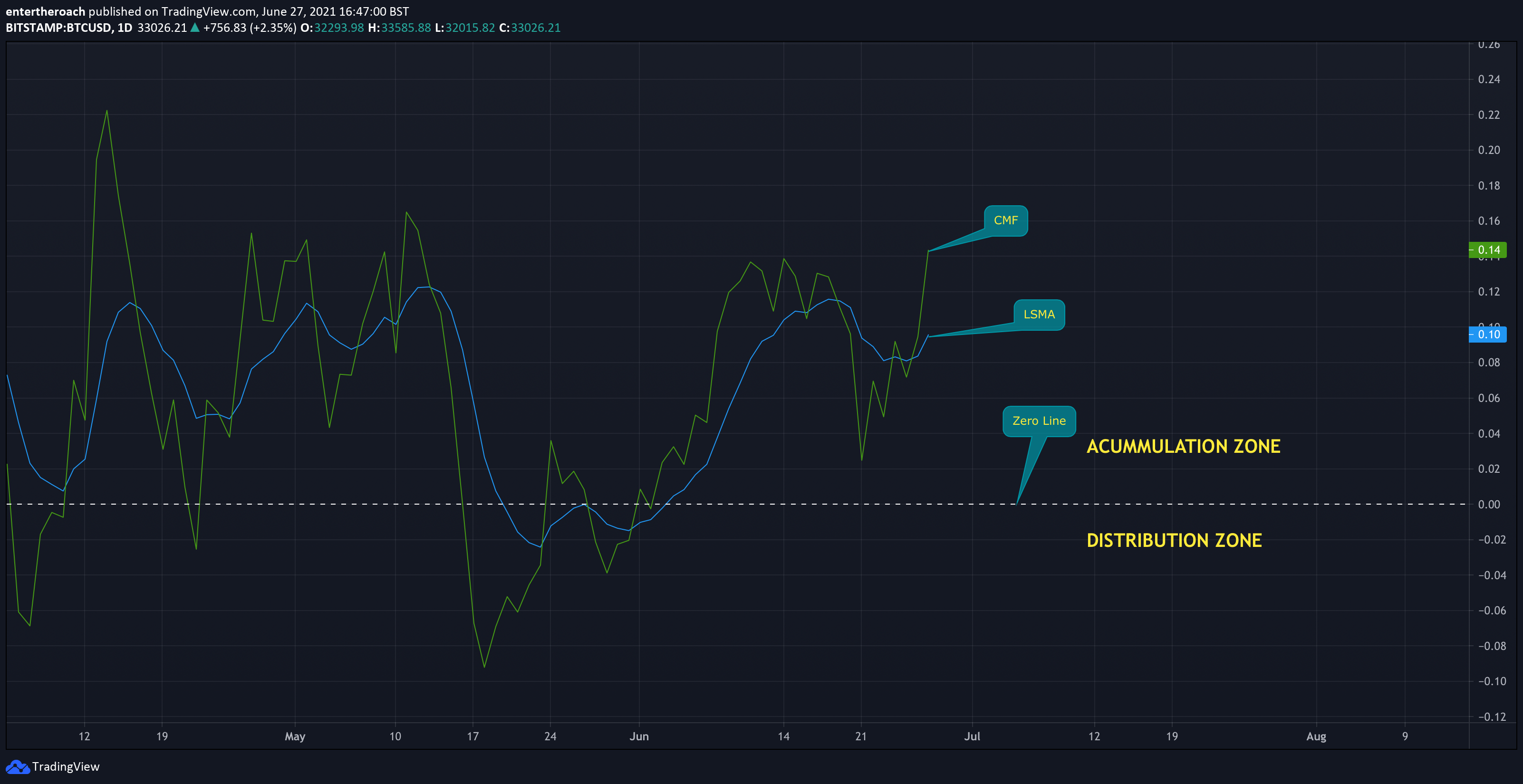The height and width of the screenshot is (784, 1523).
Task: Click the DISTRIBUTION ZONE text annotation
Action: (1174, 540)
